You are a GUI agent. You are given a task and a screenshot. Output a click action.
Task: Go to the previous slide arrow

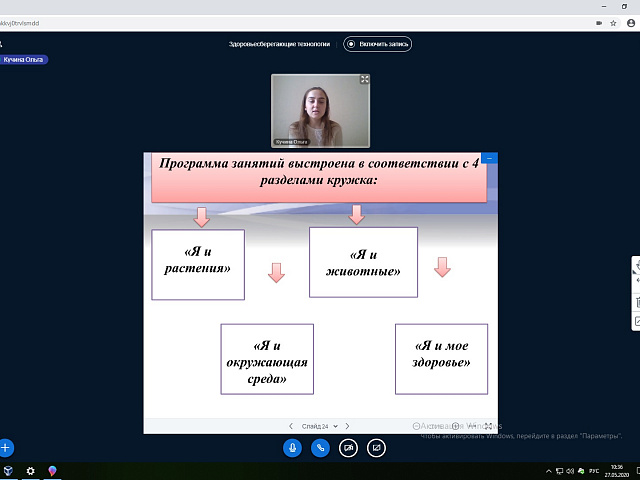click(x=291, y=426)
